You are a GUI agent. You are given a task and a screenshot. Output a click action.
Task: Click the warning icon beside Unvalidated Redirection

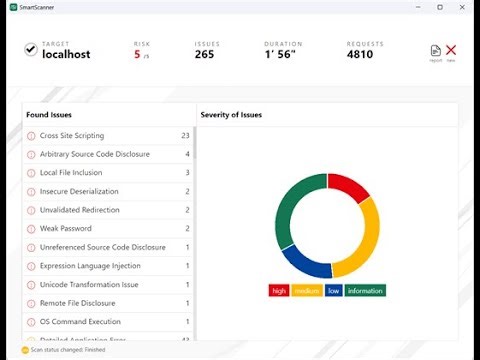[x=31, y=210]
